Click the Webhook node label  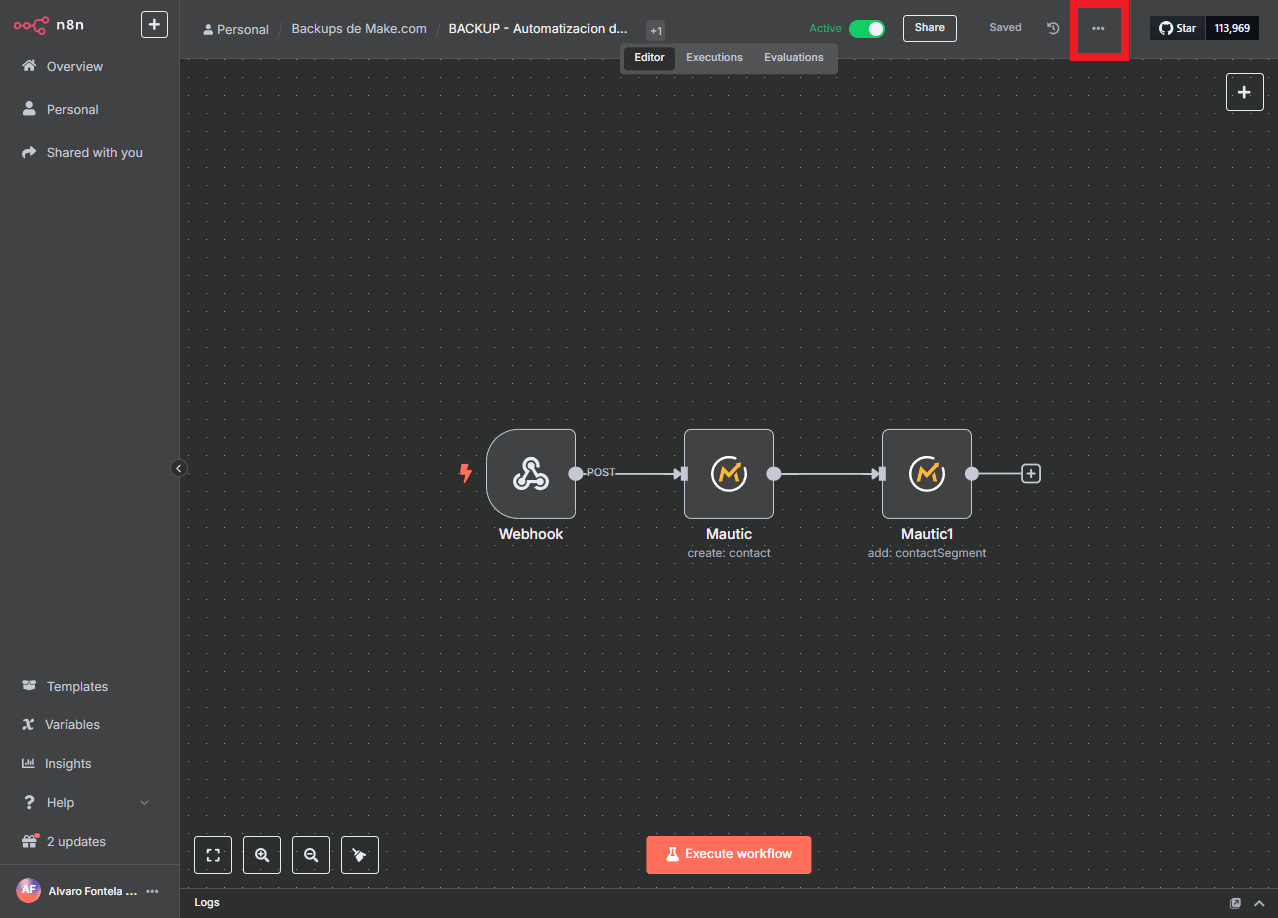pyautogui.click(x=531, y=534)
